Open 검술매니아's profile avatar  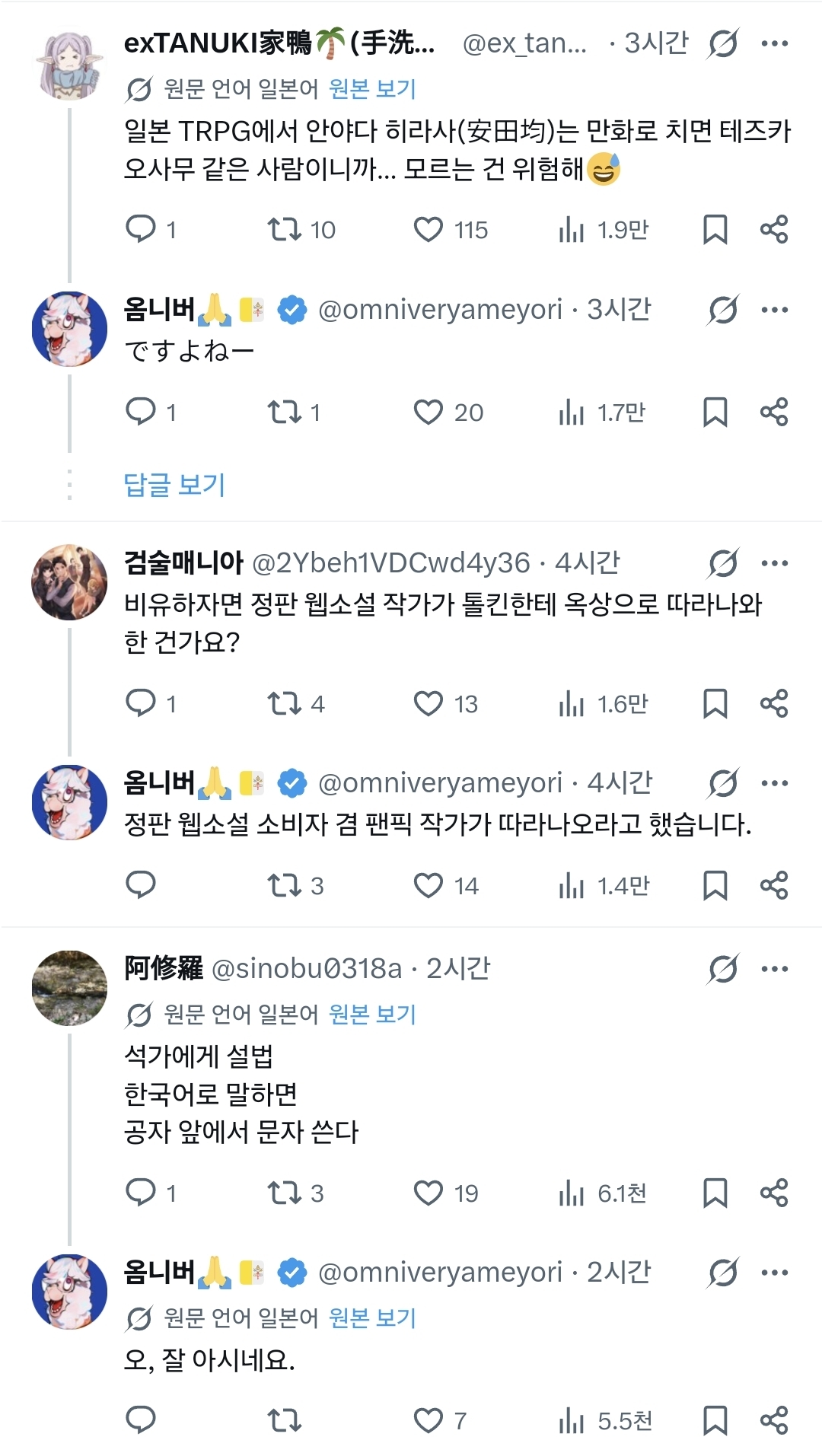tap(69, 582)
